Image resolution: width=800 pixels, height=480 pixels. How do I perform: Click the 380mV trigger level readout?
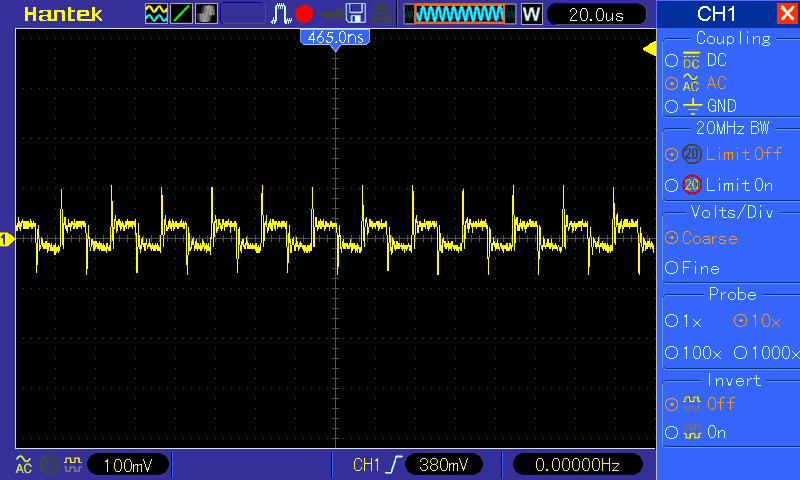tap(443, 465)
